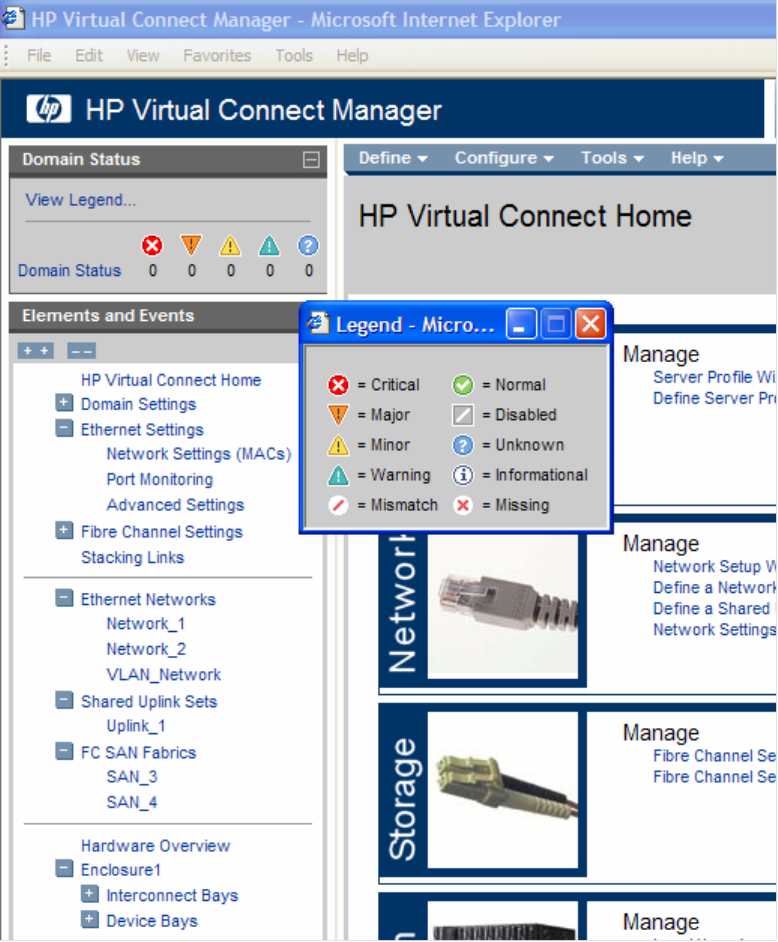Click the Major icon in the Legend window
Screen dimensions: 778x942
(x=338, y=415)
